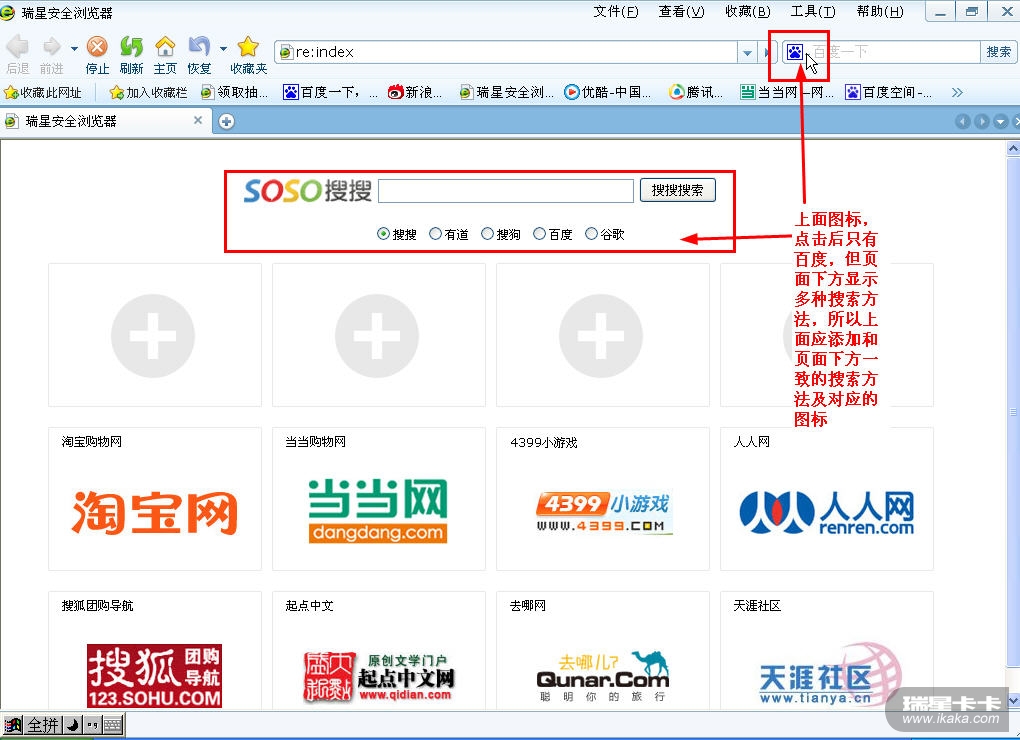The image size is (1020, 740).
Task: Open 当当网 bookmark in favorites bar
Action: click(x=787, y=92)
